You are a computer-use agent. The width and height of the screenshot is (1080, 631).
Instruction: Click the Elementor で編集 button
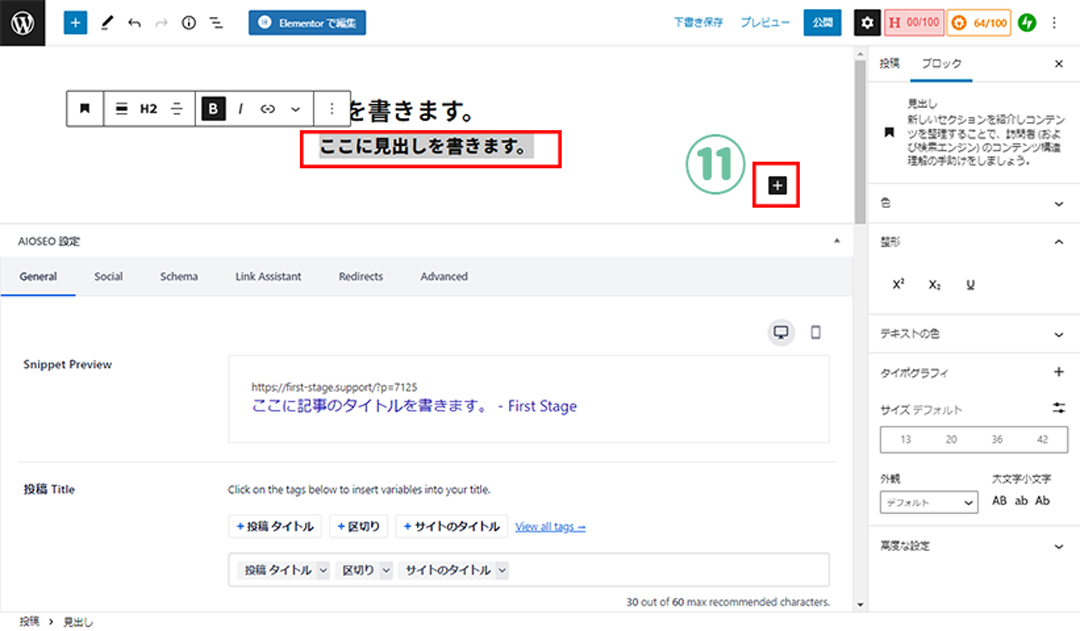point(307,22)
